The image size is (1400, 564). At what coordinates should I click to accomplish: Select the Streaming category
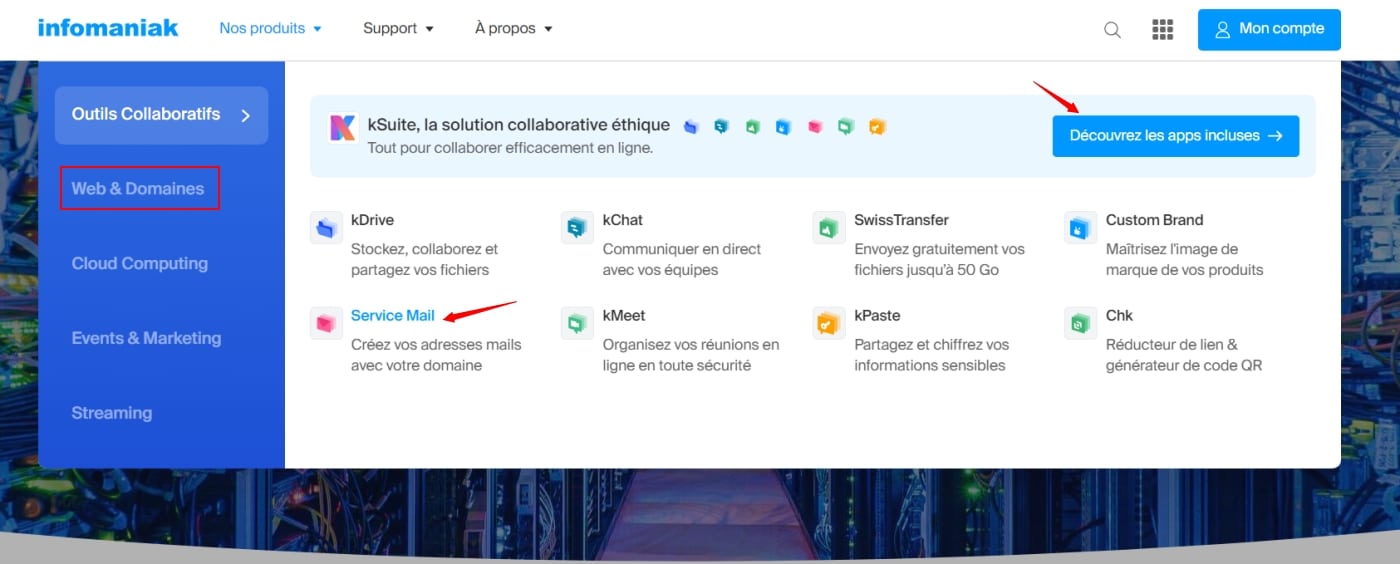coord(112,413)
